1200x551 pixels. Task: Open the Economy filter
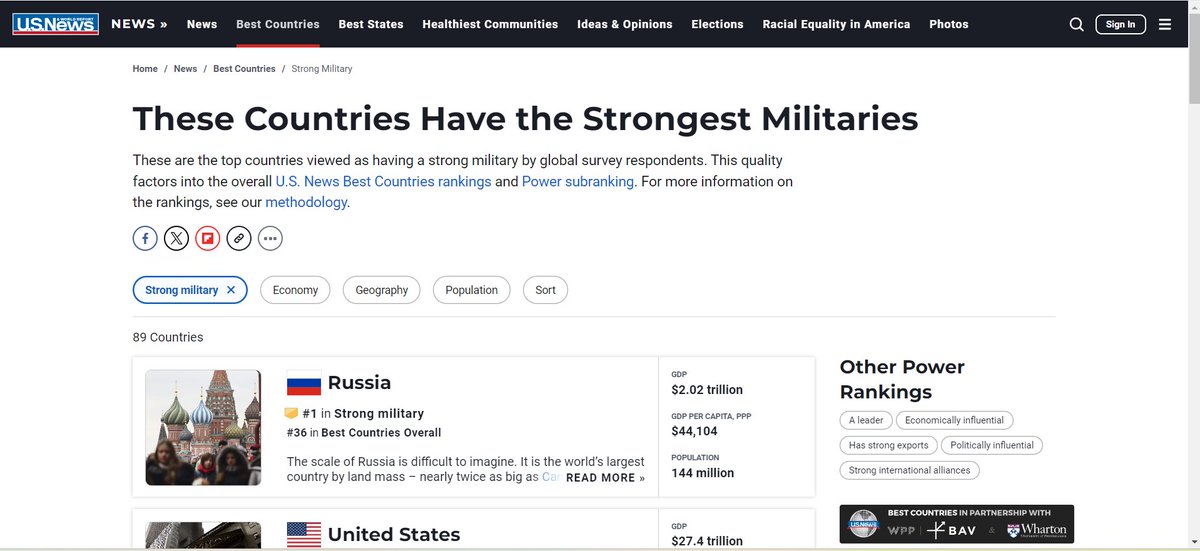point(295,290)
